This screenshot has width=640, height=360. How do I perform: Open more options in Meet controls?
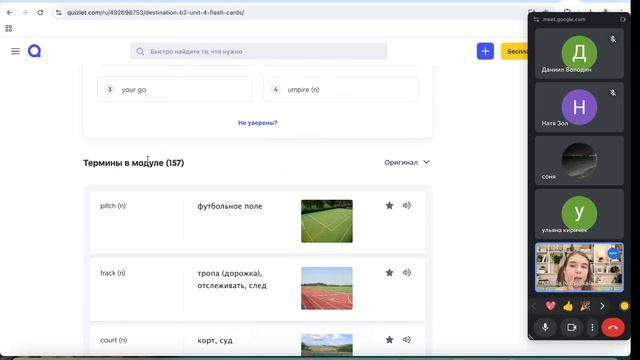[x=592, y=327]
